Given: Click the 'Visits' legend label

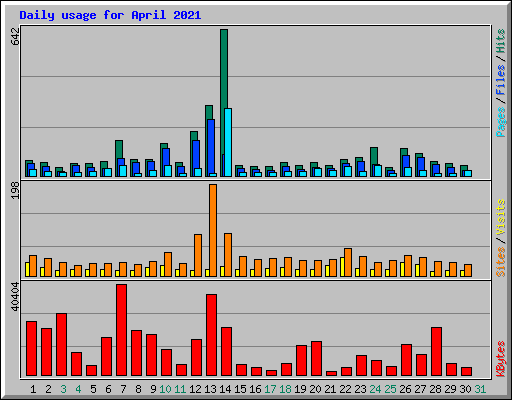Looking at the screenshot, I should tap(500, 217).
